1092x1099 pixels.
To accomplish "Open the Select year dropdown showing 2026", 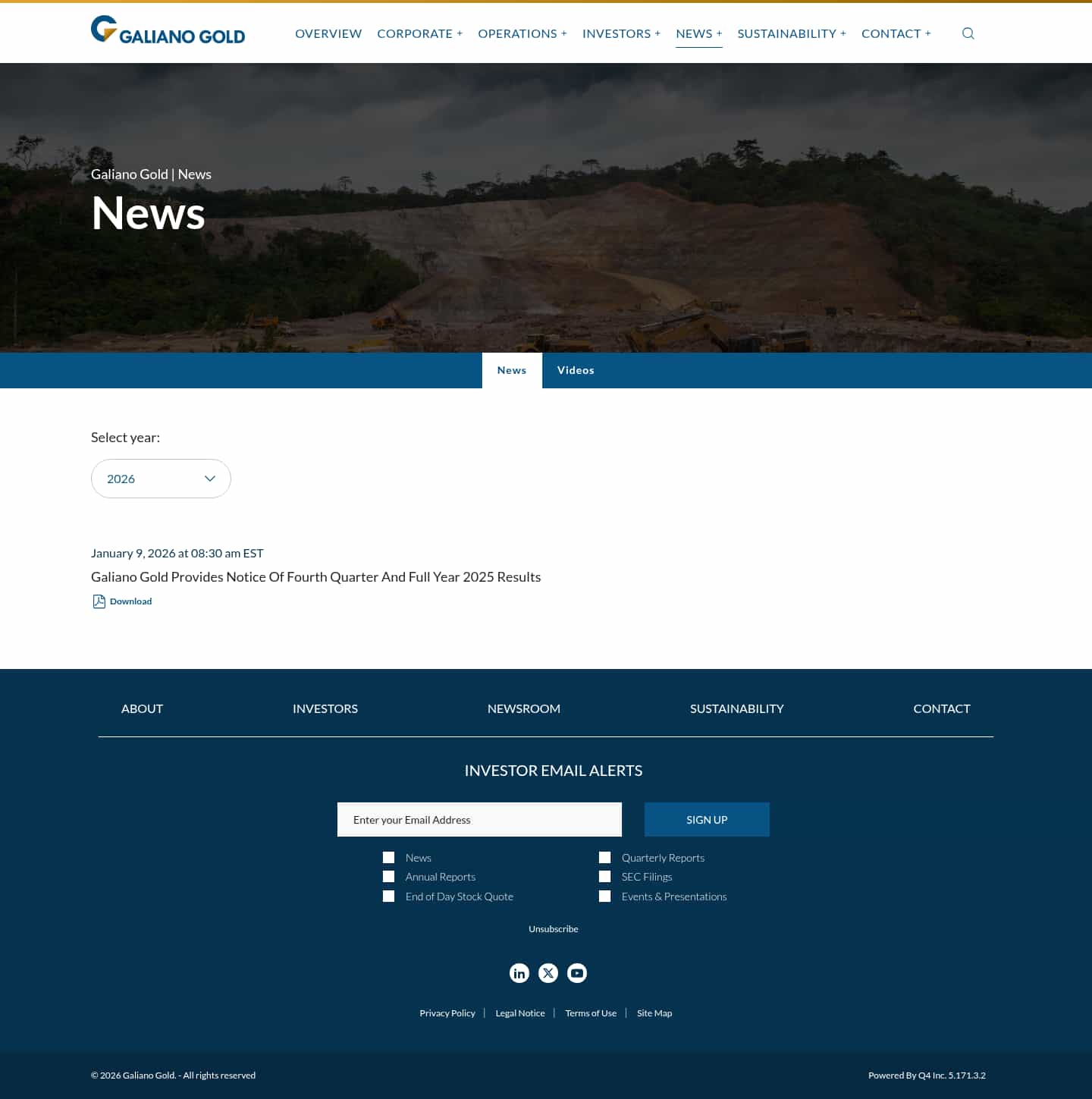I will coord(161,479).
